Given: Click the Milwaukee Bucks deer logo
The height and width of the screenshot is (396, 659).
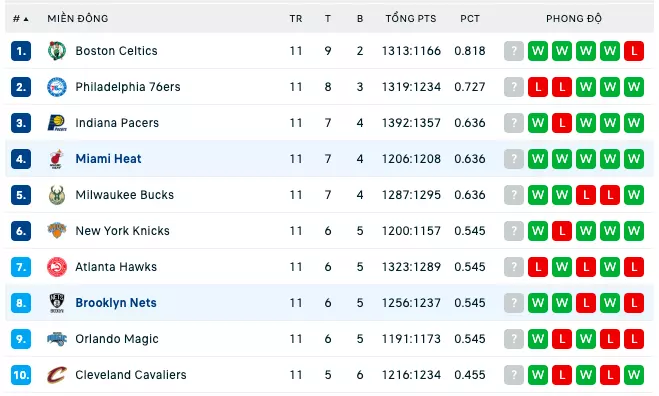Looking at the screenshot, I should click(x=57, y=195).
